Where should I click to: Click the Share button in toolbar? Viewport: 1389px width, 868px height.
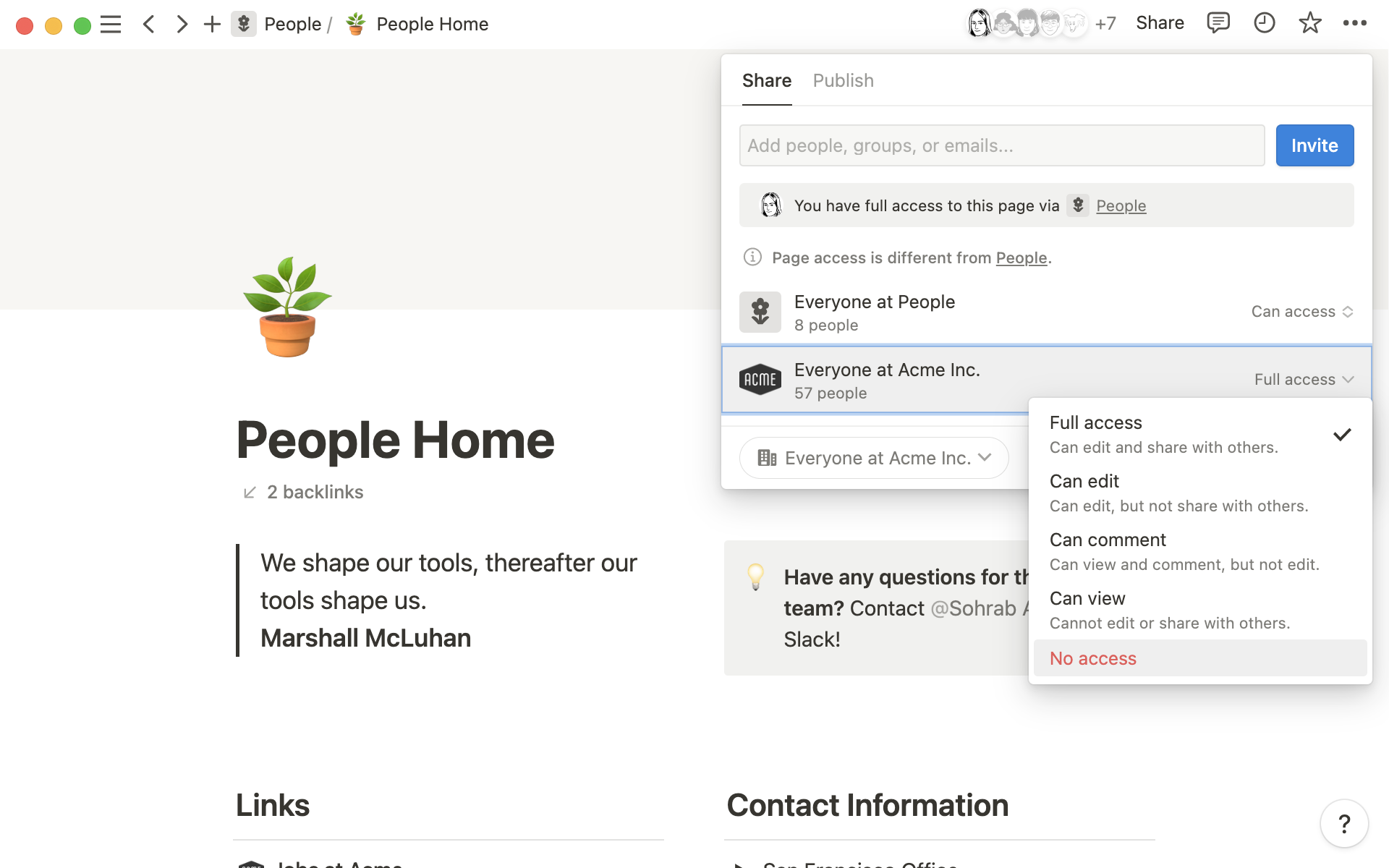pos(1160,23)
